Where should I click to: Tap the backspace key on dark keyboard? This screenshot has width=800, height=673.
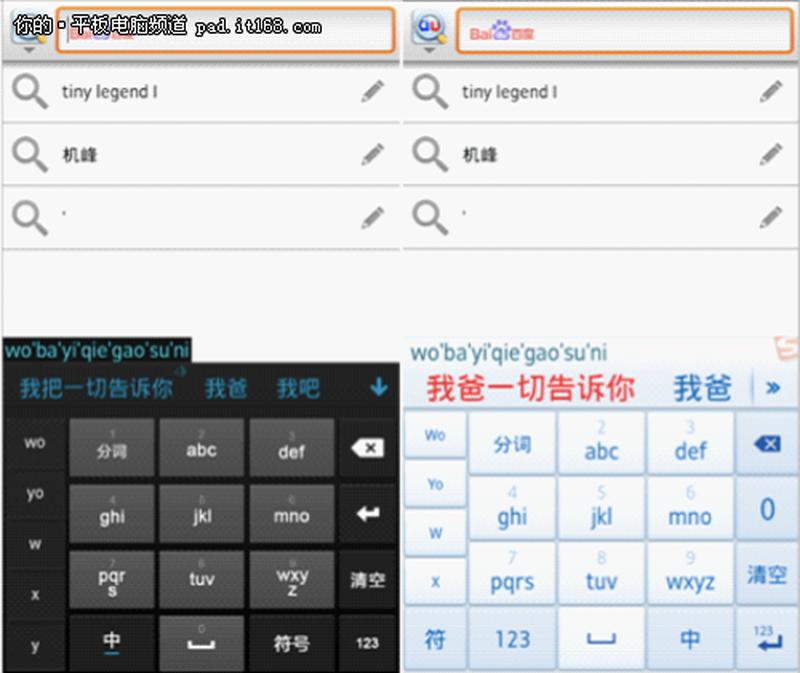click(x=367, y=448)
